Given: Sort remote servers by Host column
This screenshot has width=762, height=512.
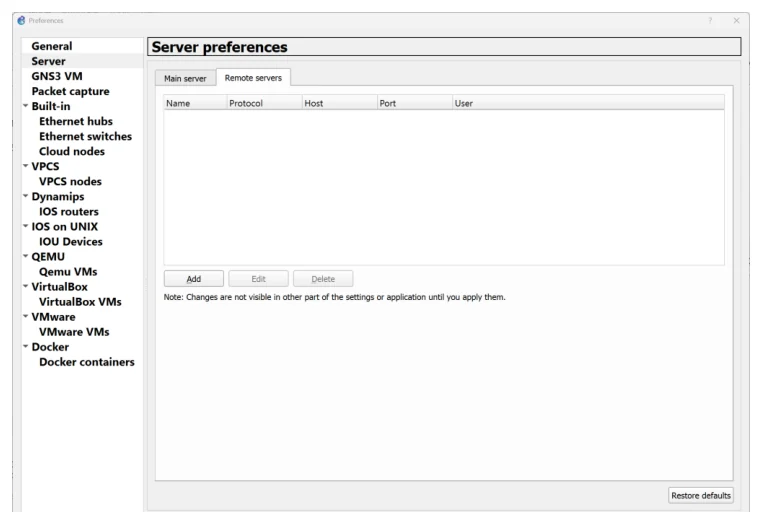Looking at the screenshot, I should tap(340, 103).
